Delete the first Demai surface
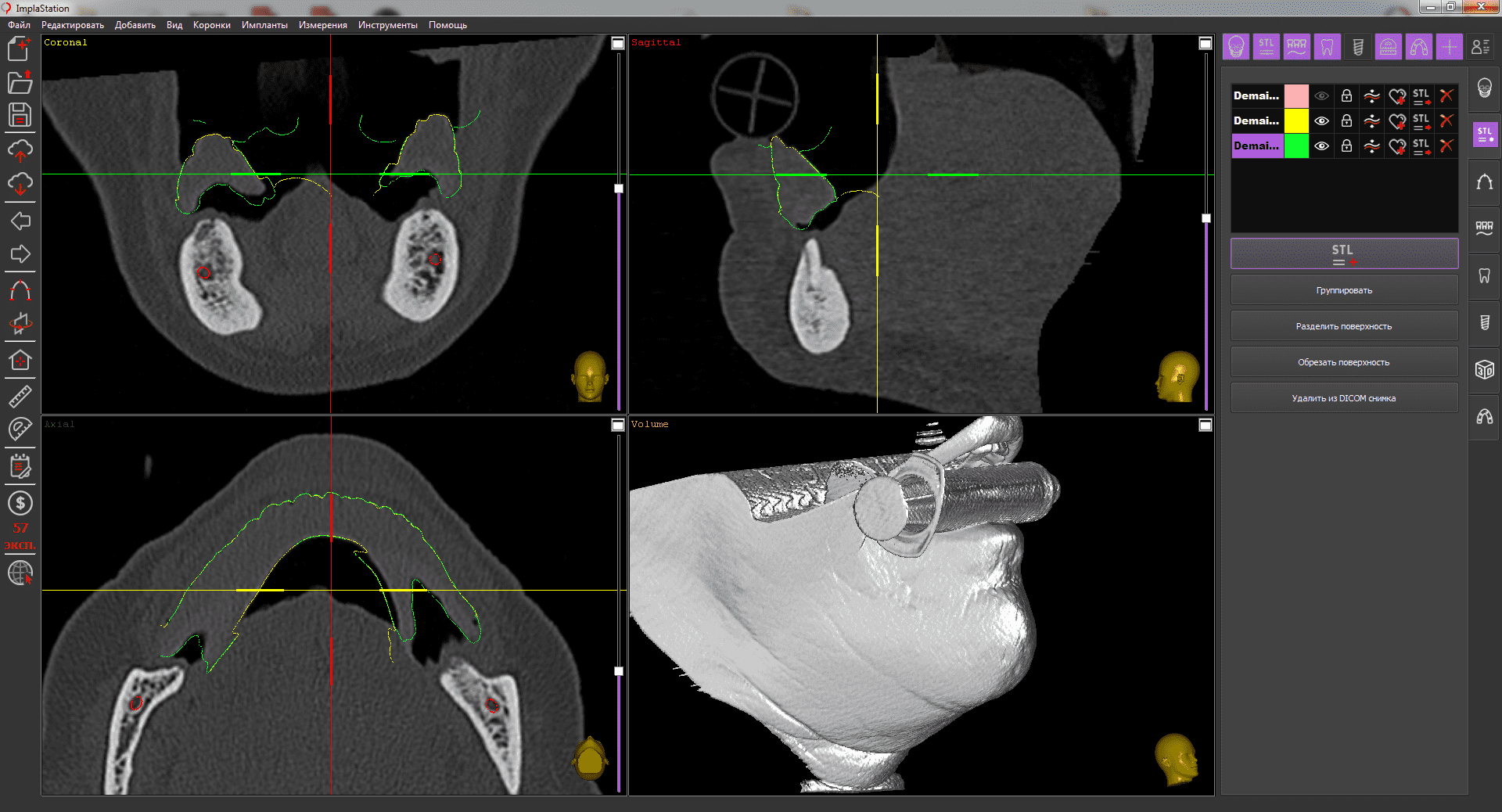The height and width of the screenshot is (812, 1502). tap(1446, 96)
